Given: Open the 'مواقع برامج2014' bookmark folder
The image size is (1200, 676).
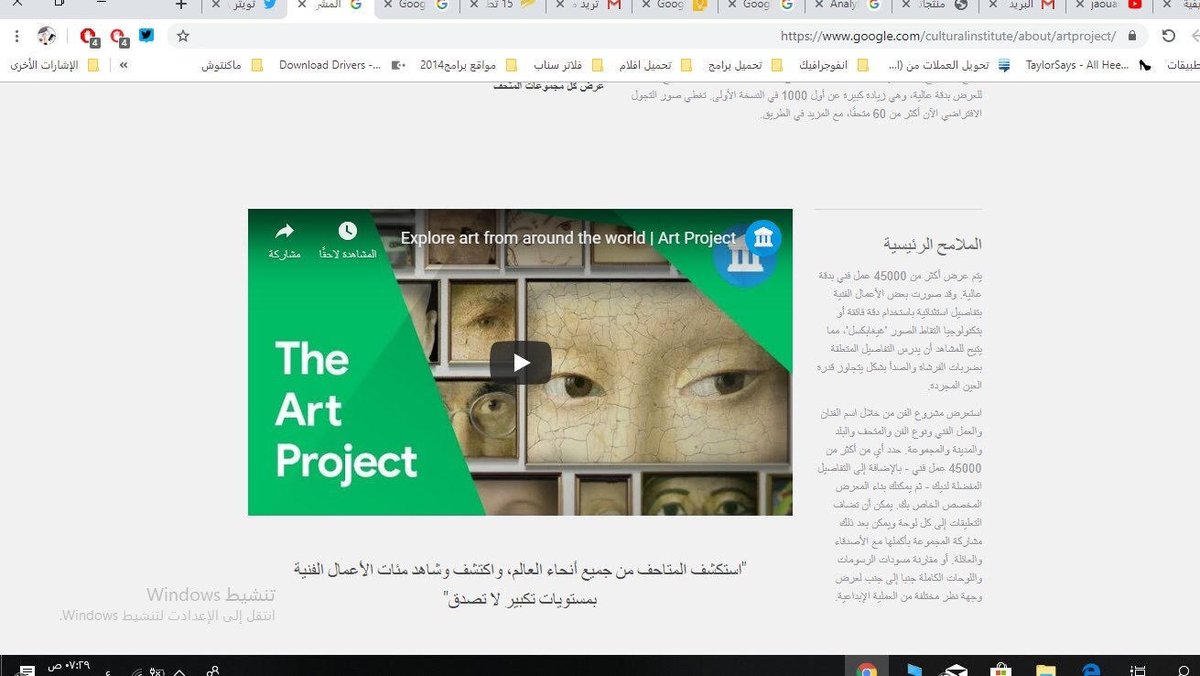Looking at the screenshot, I should pos(469,66).
